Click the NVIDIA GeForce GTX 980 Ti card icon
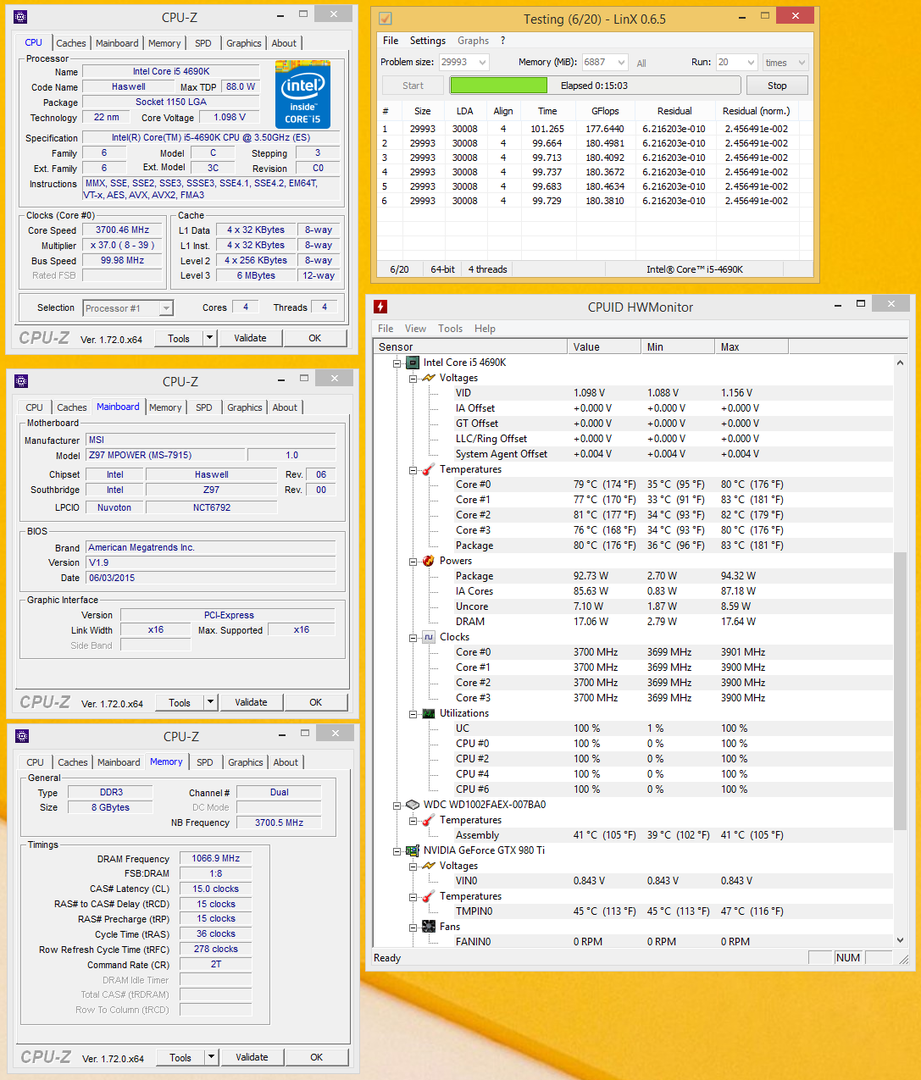 pos(412,850)
